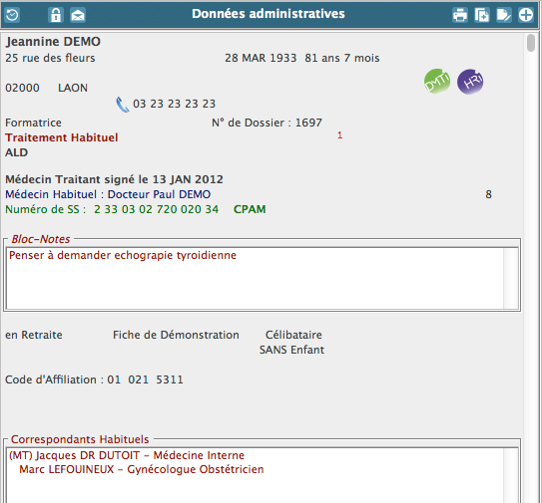Viewport: 542px width, 503px height.
Task: Click the duplicate document icon
Action: (x=482, y=15)
